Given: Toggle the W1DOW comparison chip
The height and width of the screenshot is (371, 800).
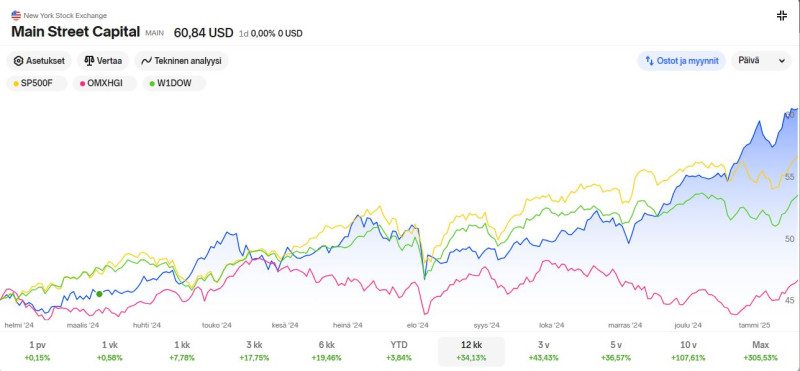Looking at the screenshot, I should tap(174, 83).
